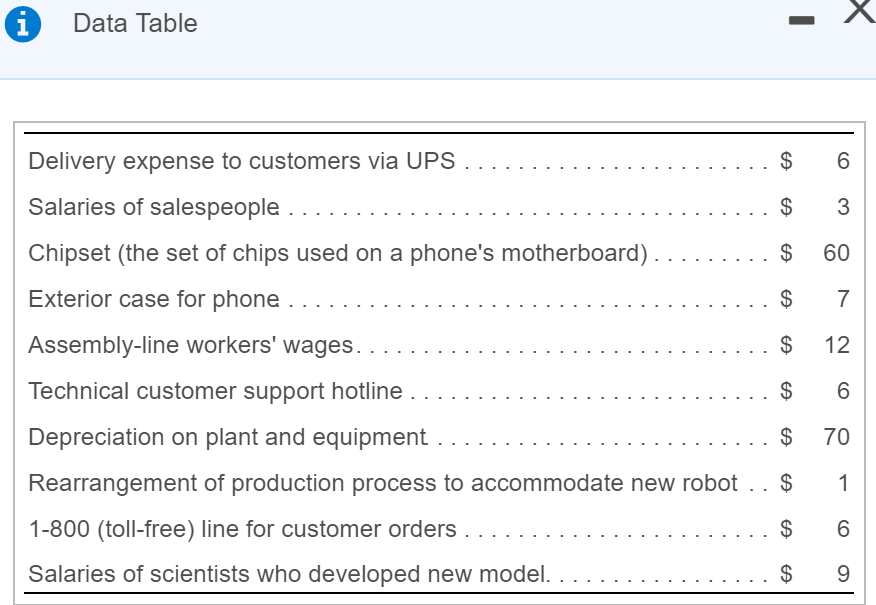
Task: Click the blue info icon
Action: (x=23, y=25)
